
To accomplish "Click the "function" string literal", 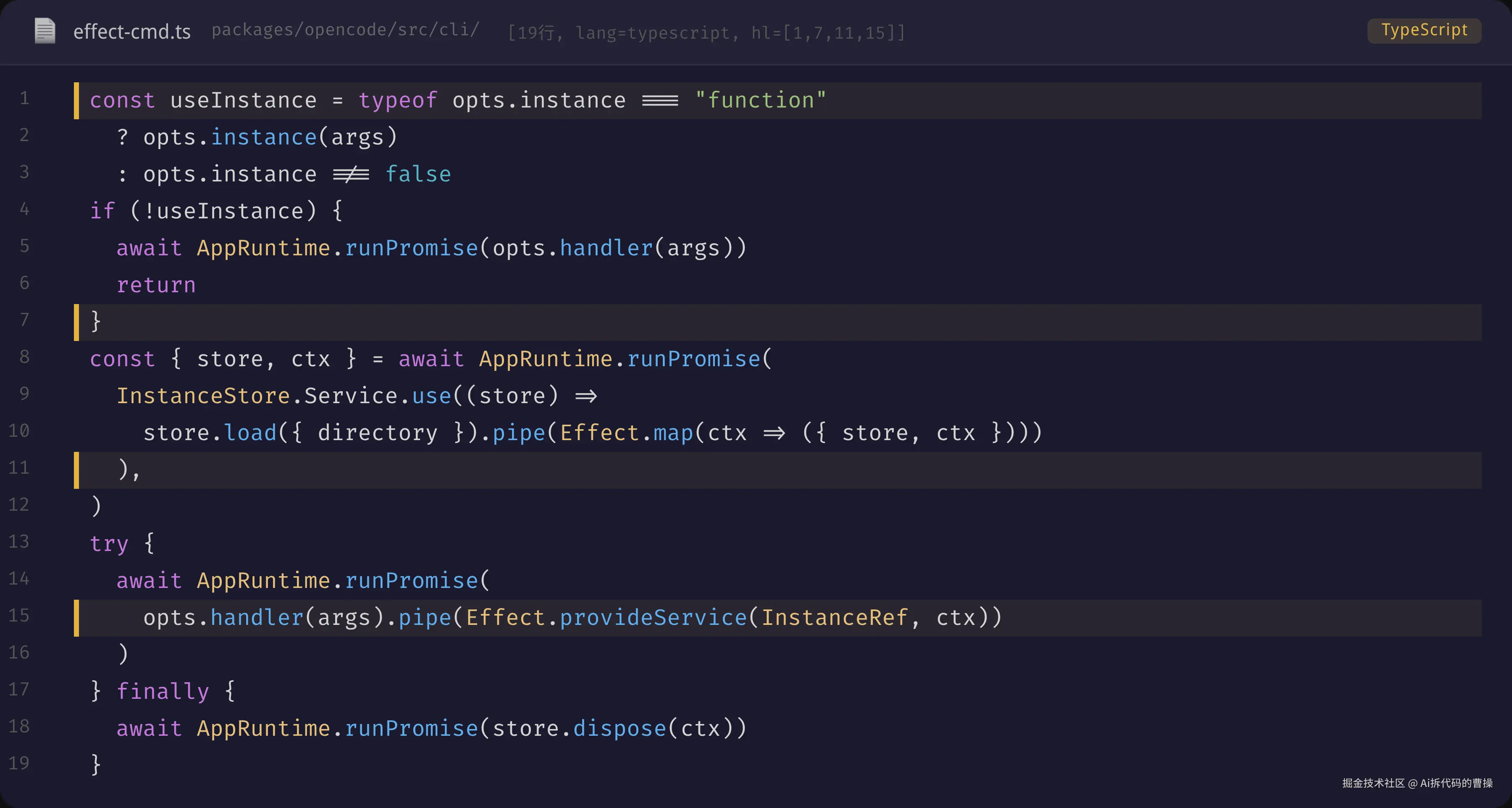I will click(x=761, y=100).
